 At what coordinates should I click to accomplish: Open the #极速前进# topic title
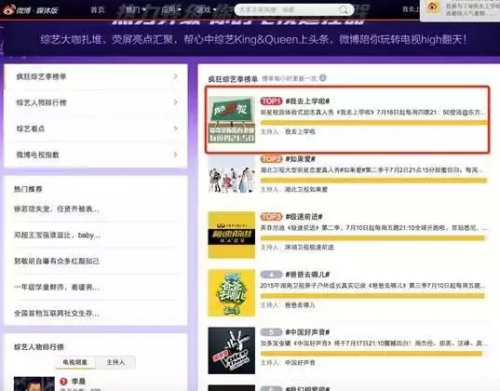[x=304, y=217]
